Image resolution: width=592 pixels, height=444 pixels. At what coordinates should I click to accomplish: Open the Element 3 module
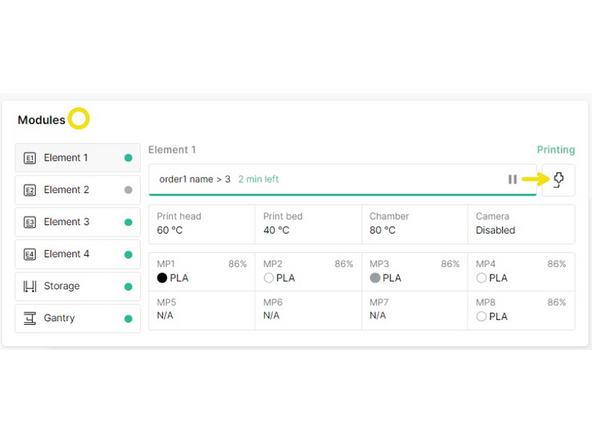(x=78, y=222)
